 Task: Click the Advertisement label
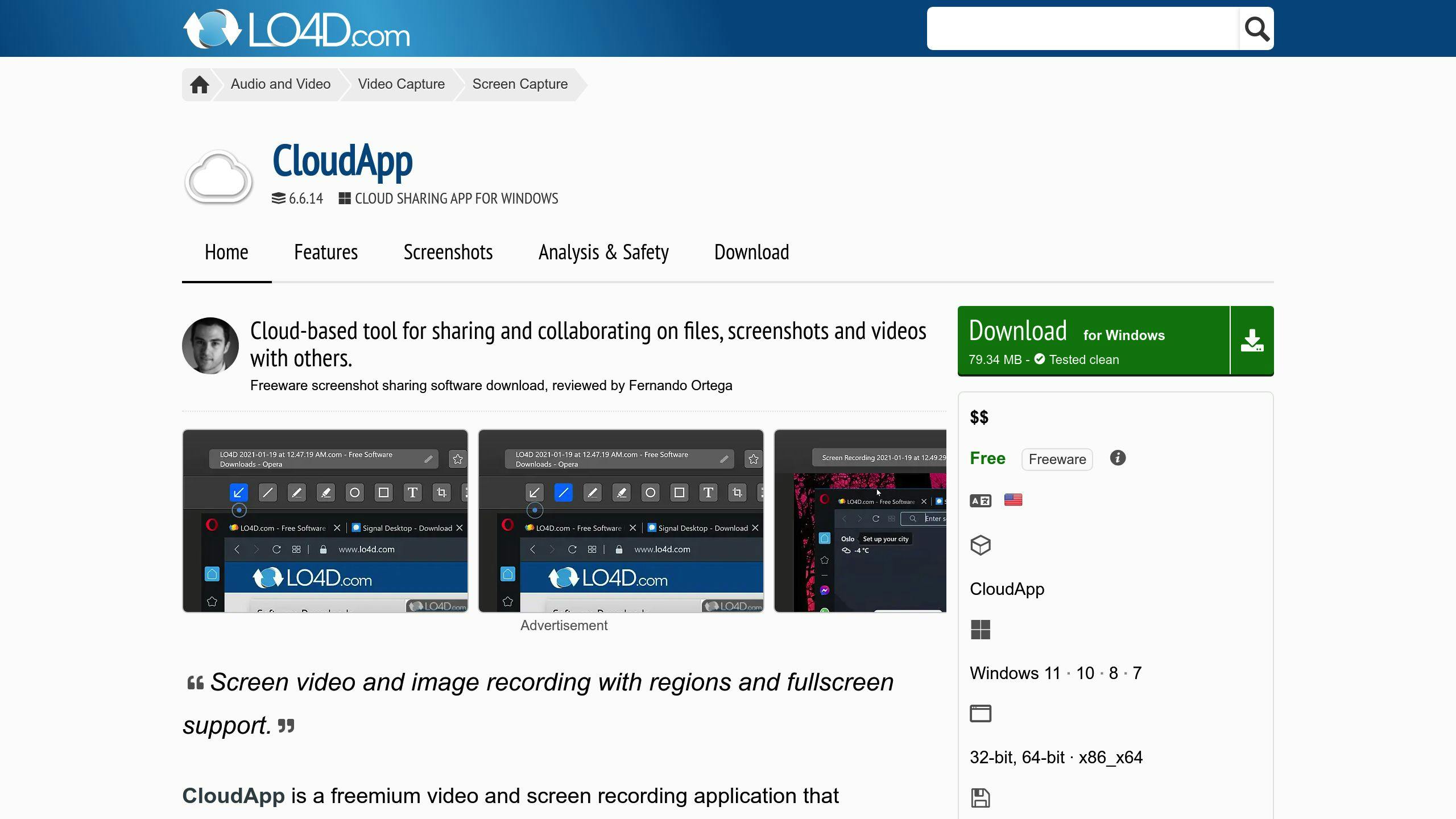564,625
